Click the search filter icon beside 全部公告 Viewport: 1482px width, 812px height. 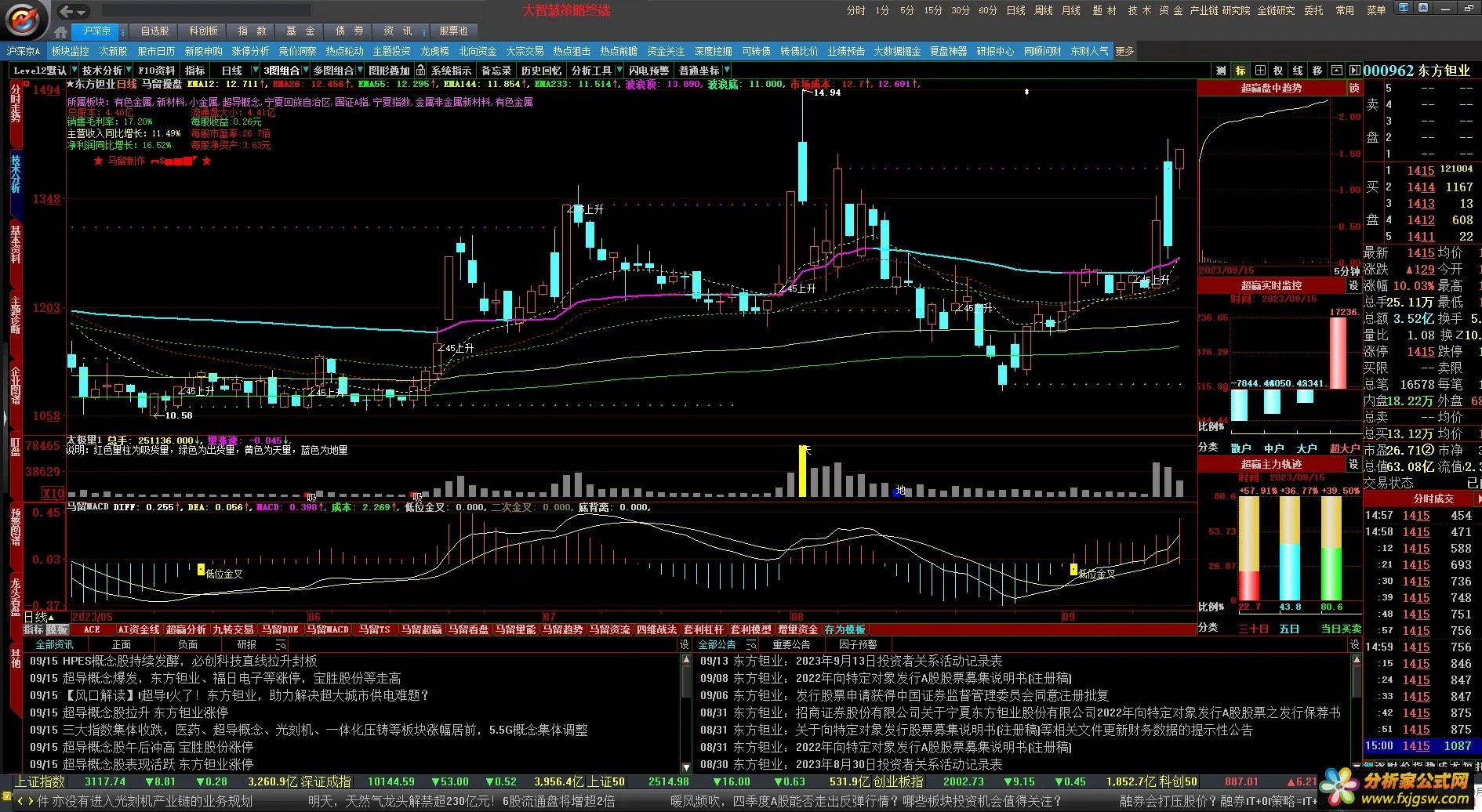point(751,645)
